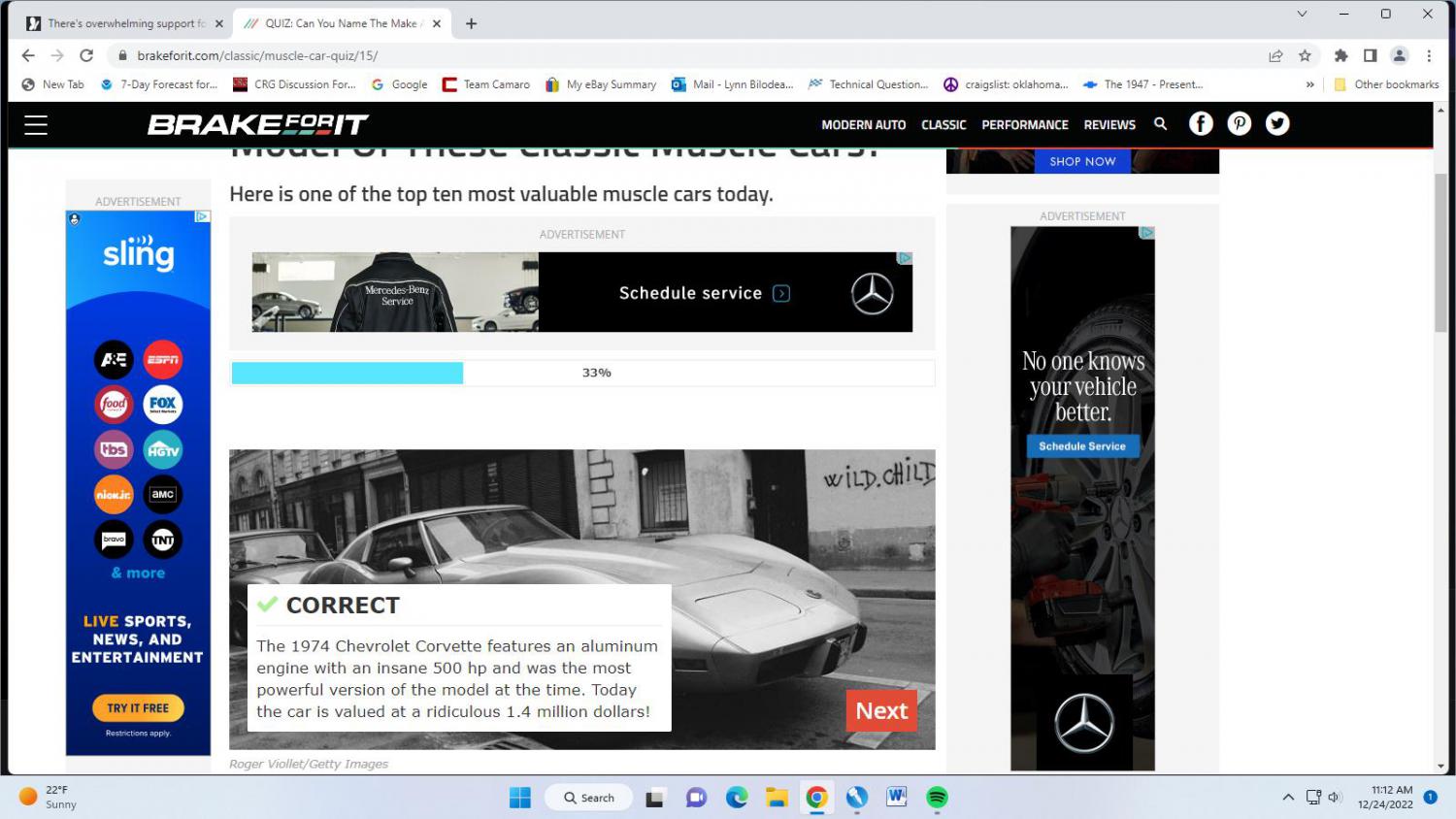Open Chrome extensions puzzle icon
Screen dimensions: 1456x819
pyautogui.click(x=1340, y=55)
